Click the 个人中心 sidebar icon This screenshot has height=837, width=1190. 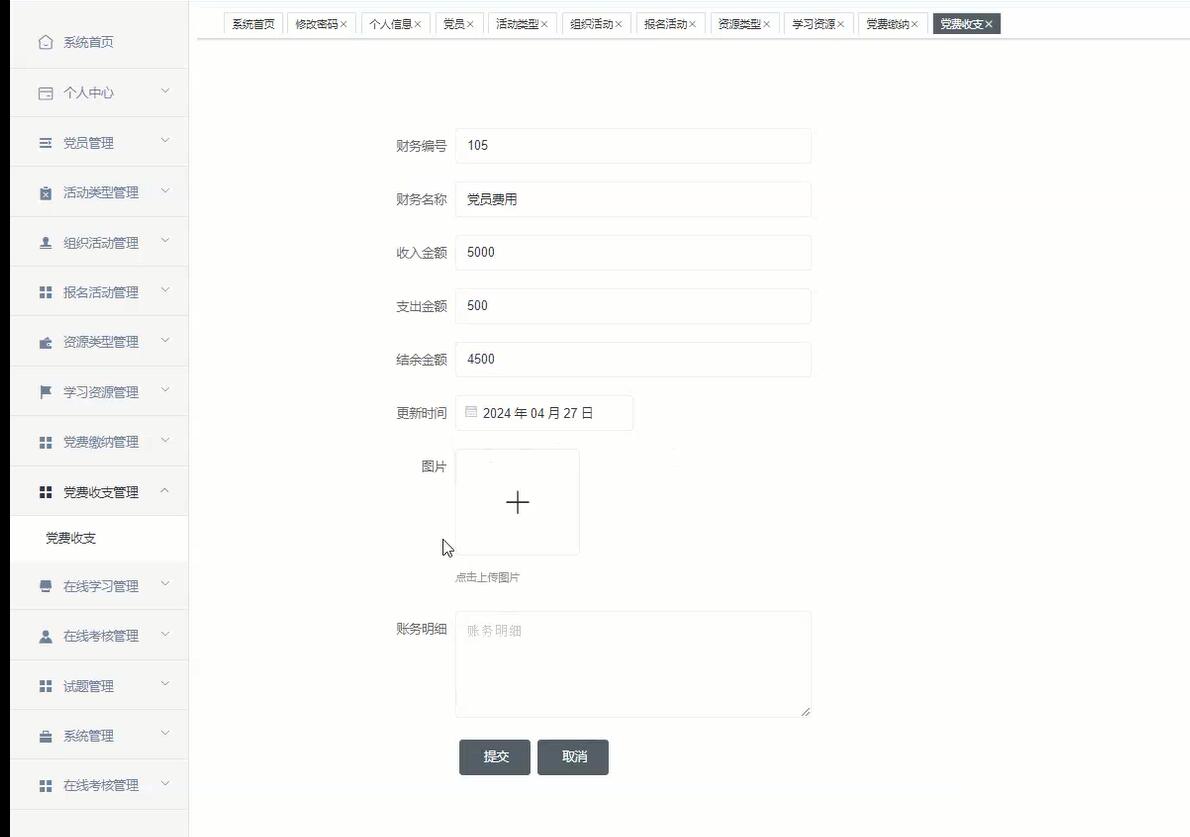(x=45, y=92)
